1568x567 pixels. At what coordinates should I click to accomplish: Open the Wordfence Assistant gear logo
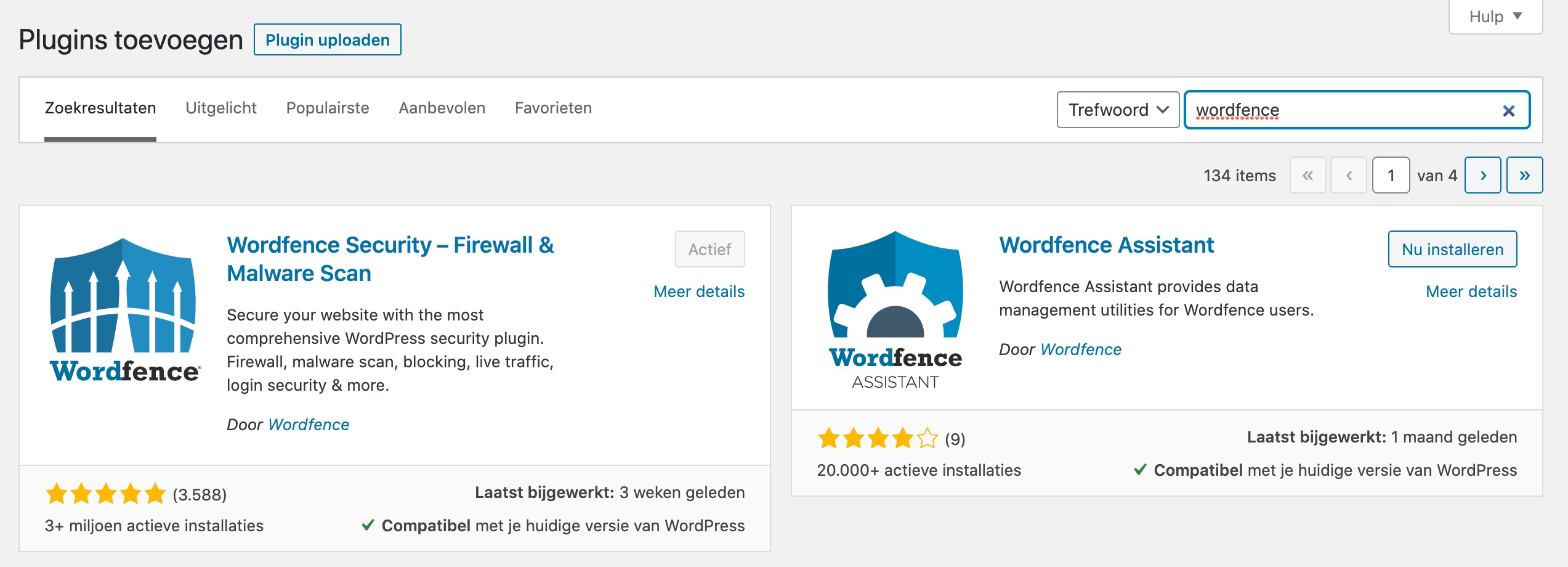tap(895, 310)
